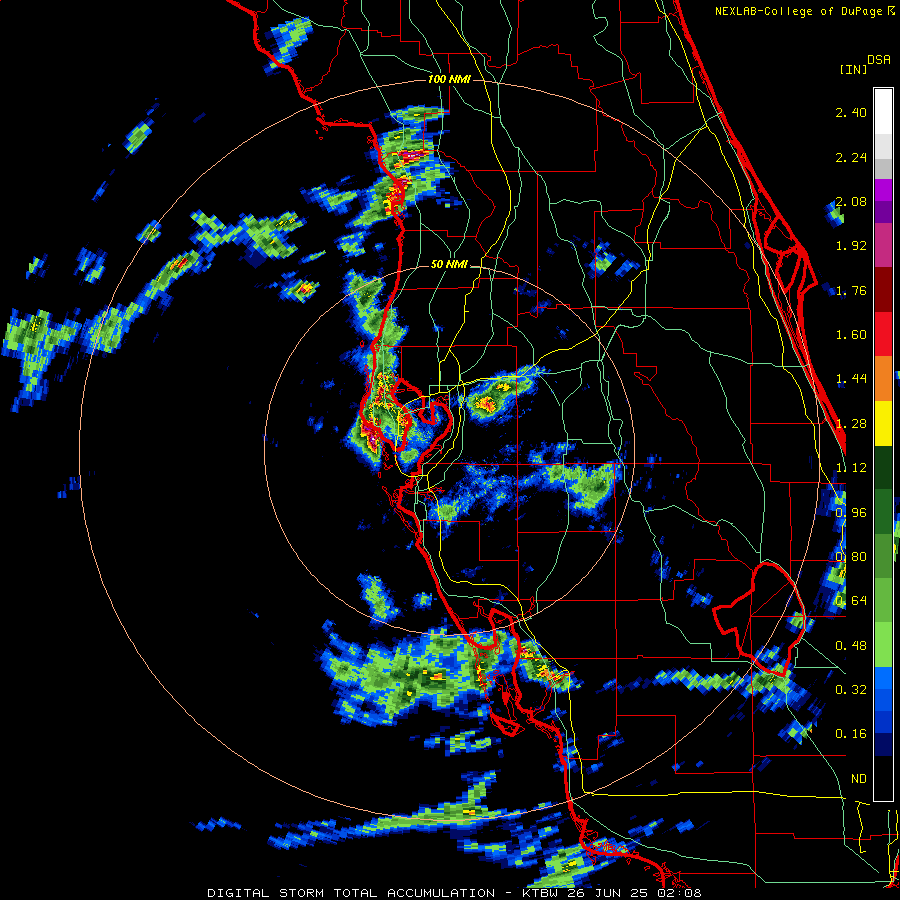
Task: Click the [IN] units label
Action: [x=853, y=69]
